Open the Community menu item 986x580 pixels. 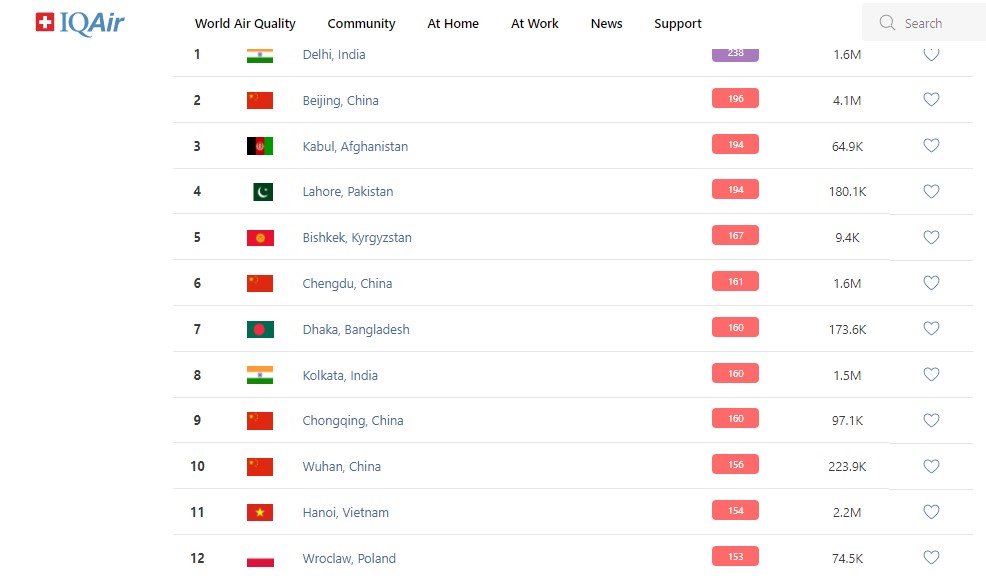pyautogui.click(x=361, y=23)
